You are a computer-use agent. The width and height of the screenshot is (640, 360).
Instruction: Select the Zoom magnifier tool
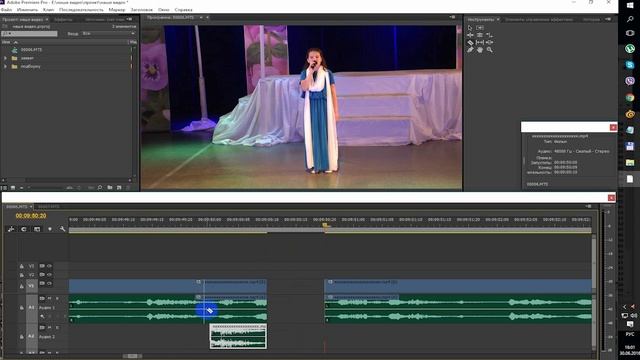[x=489, y=50]
